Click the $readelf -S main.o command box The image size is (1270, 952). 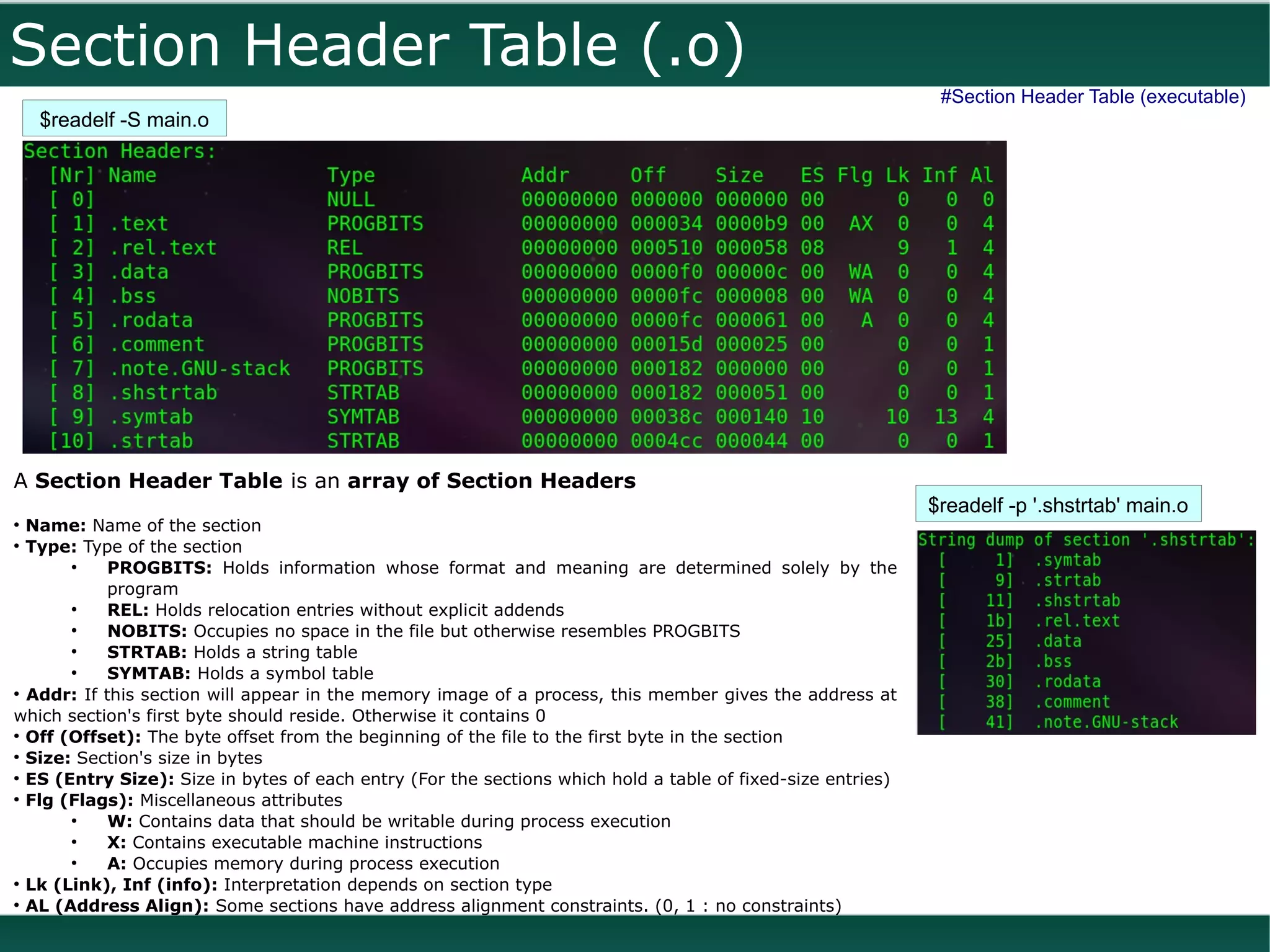coord(125,118)
